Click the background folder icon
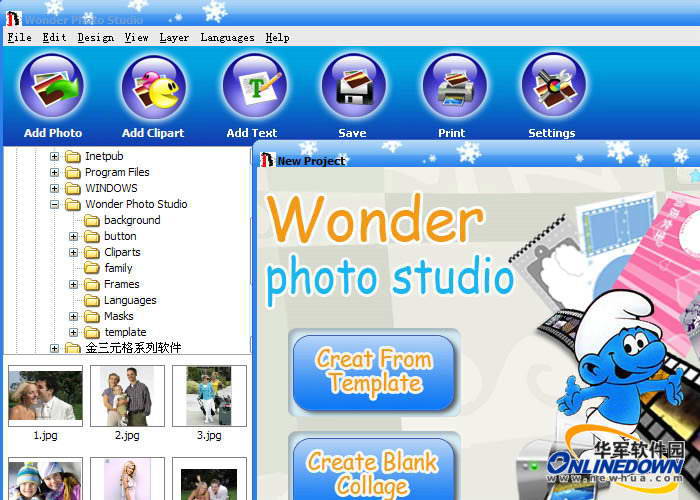 point(92,221)
